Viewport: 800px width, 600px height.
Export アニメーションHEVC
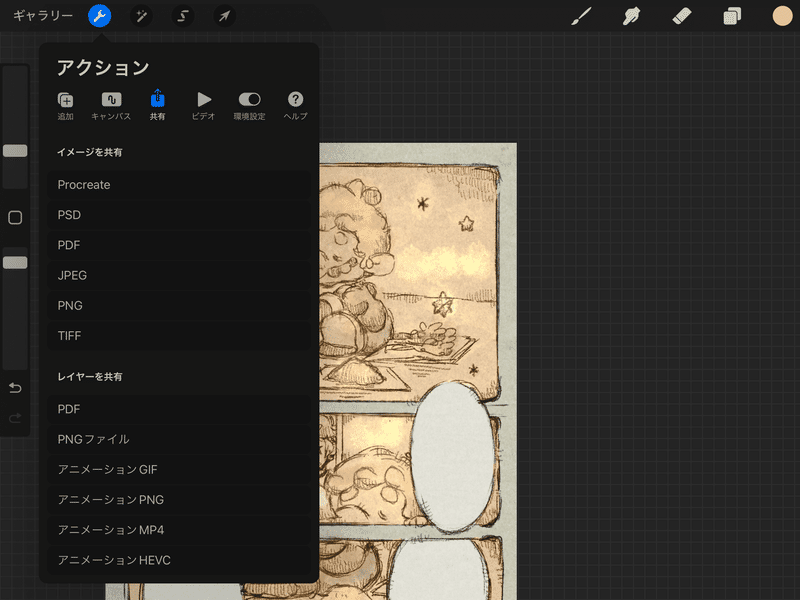pos(179,560)
